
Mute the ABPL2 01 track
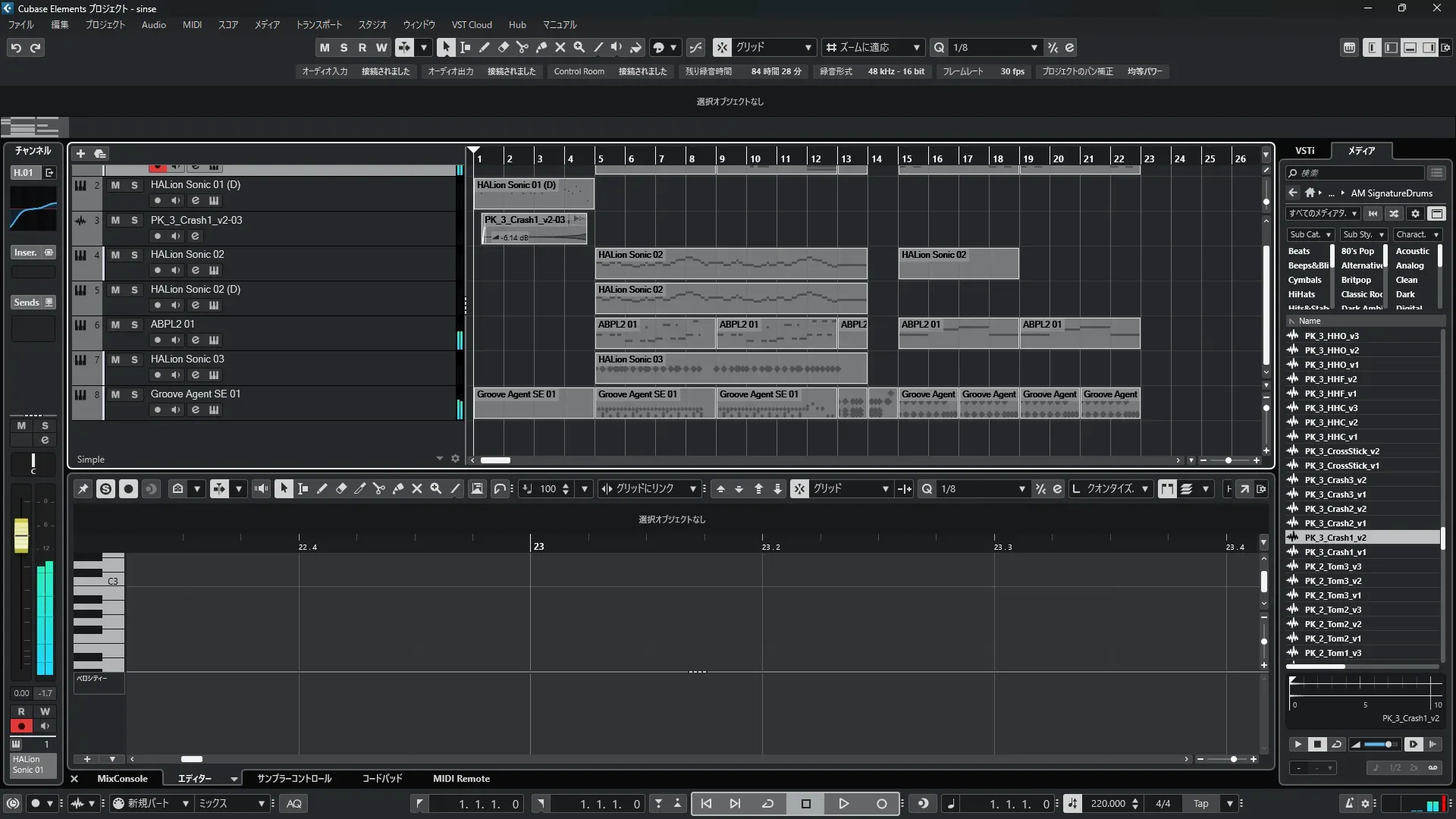(x=115, y=325)
